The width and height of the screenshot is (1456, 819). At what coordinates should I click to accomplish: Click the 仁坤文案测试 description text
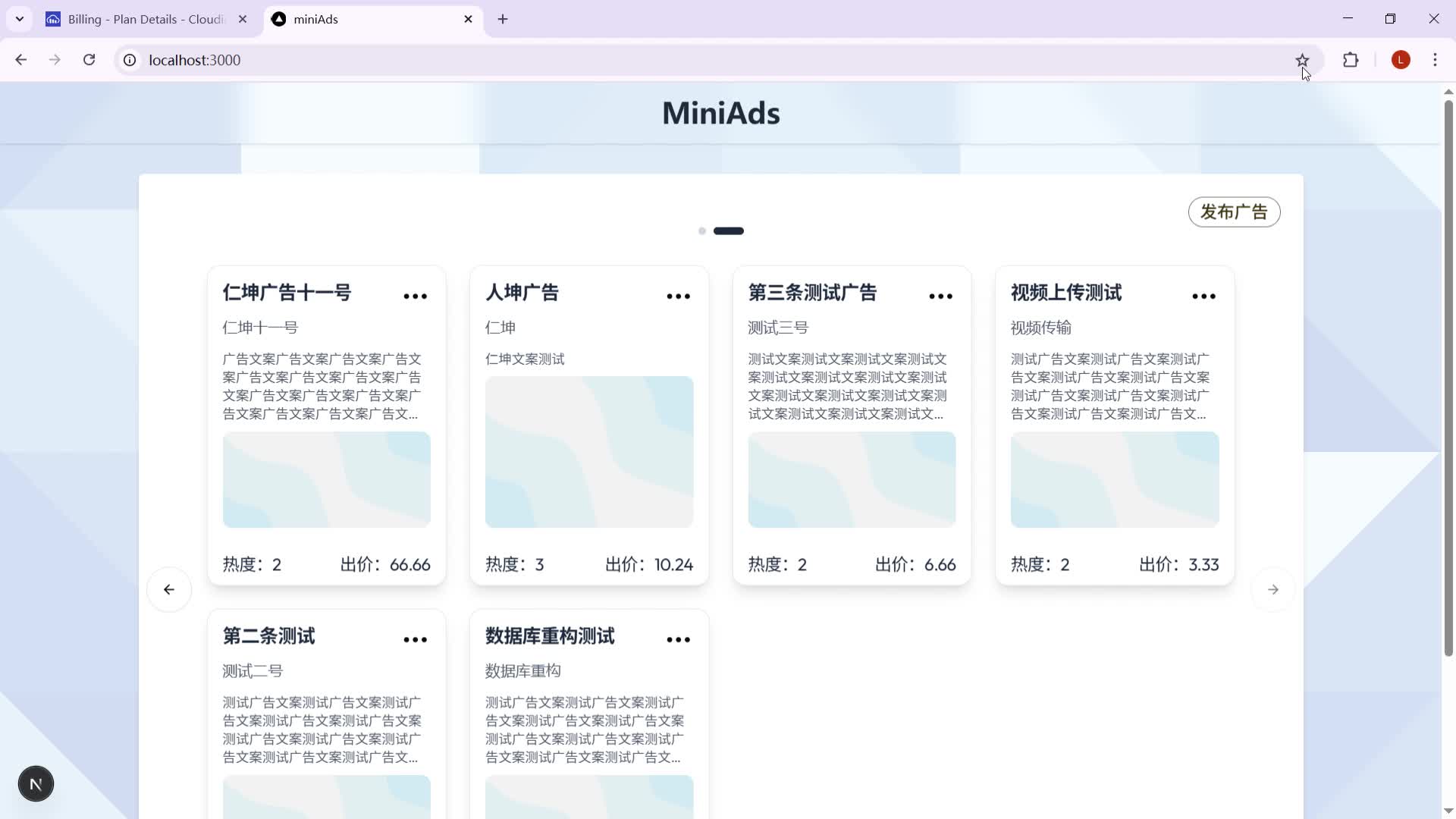pyautogui.click(x=525, y=359)
